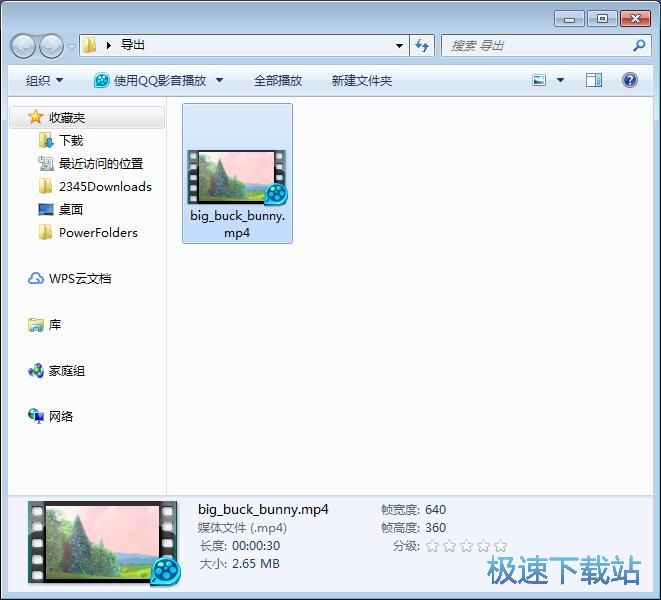This screenshot has height=600, width=661.
Task: Rate the video three stars
Action: (x=466, y=546)
